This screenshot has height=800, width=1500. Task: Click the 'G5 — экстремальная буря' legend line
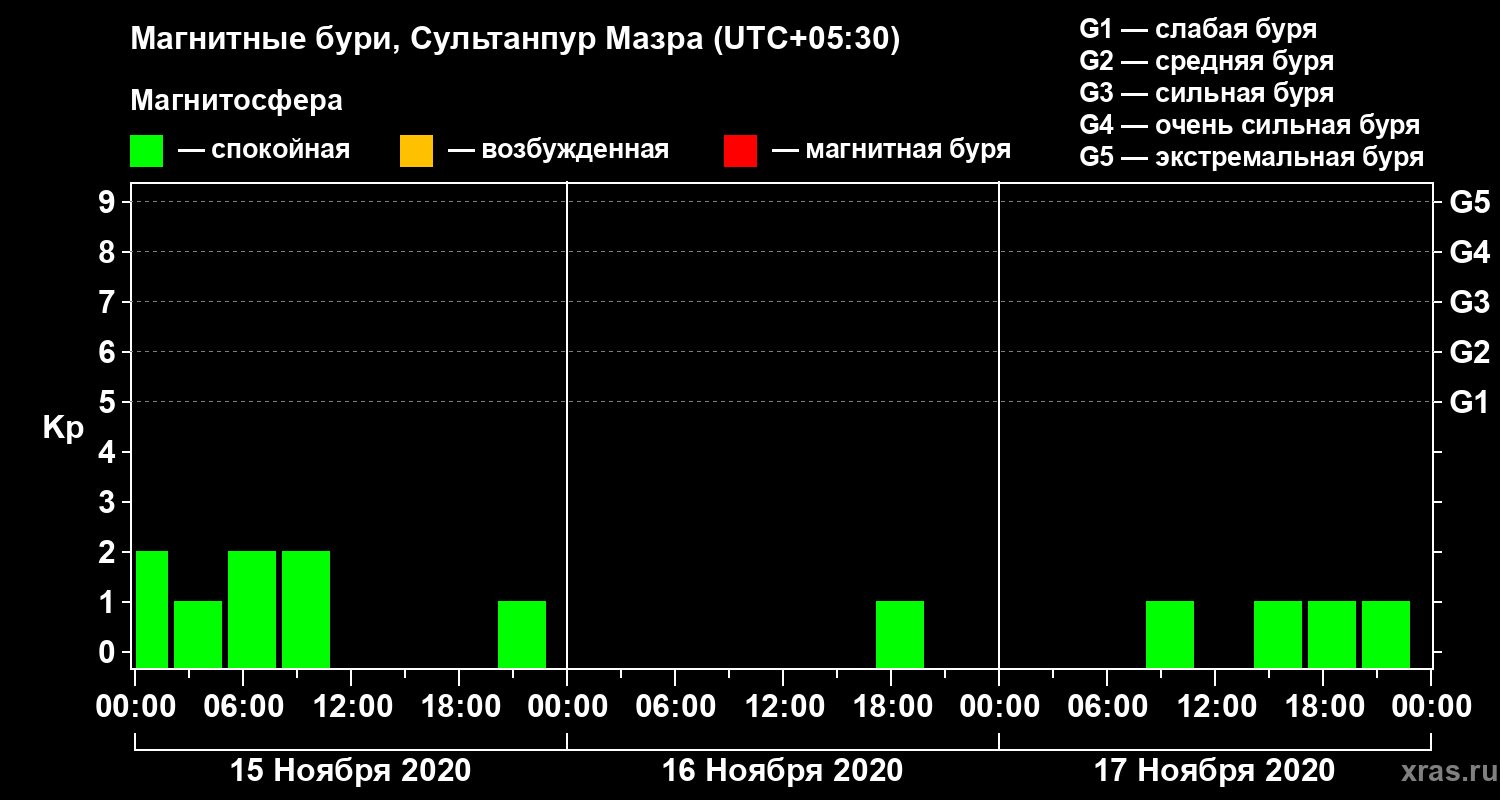1252,157
